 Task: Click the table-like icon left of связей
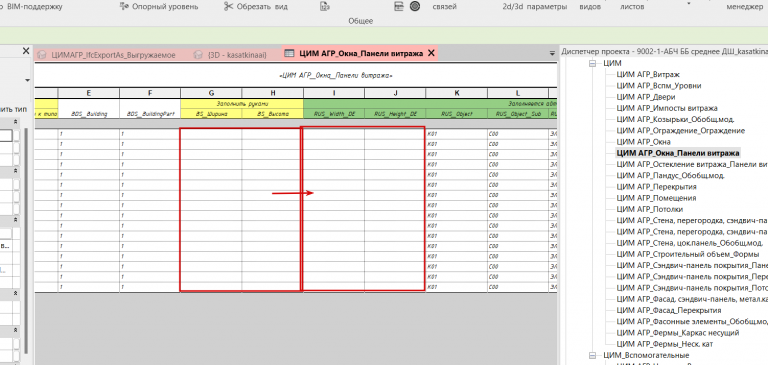click(400, 6)
